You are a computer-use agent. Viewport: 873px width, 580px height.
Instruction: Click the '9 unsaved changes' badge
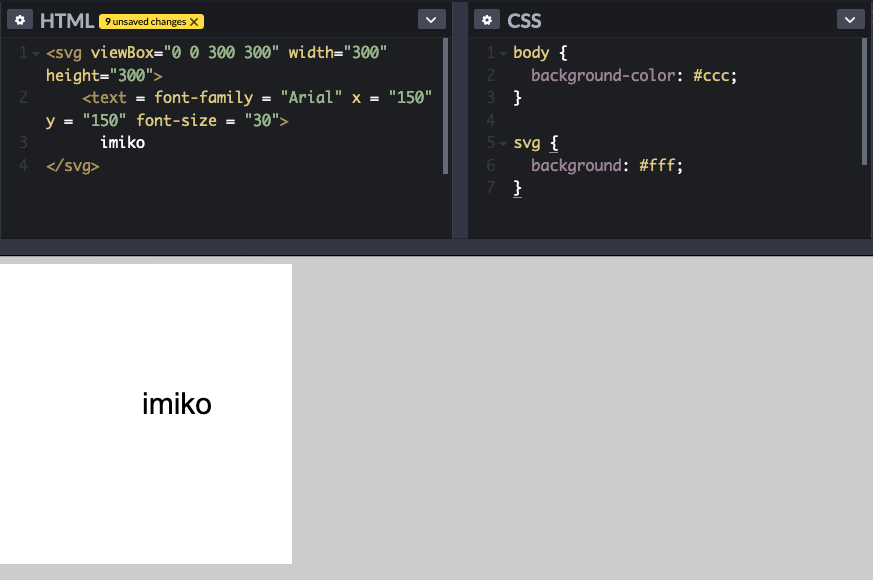tap(151, 21)
